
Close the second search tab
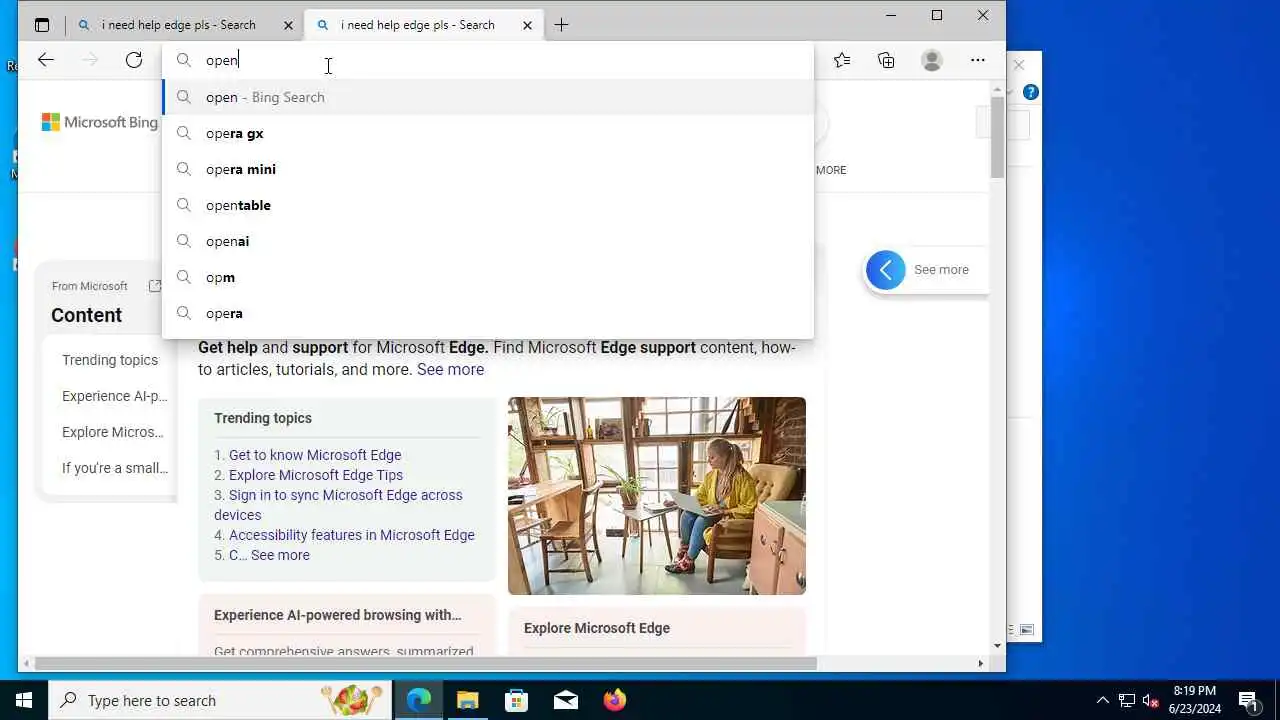pos(528,25)
